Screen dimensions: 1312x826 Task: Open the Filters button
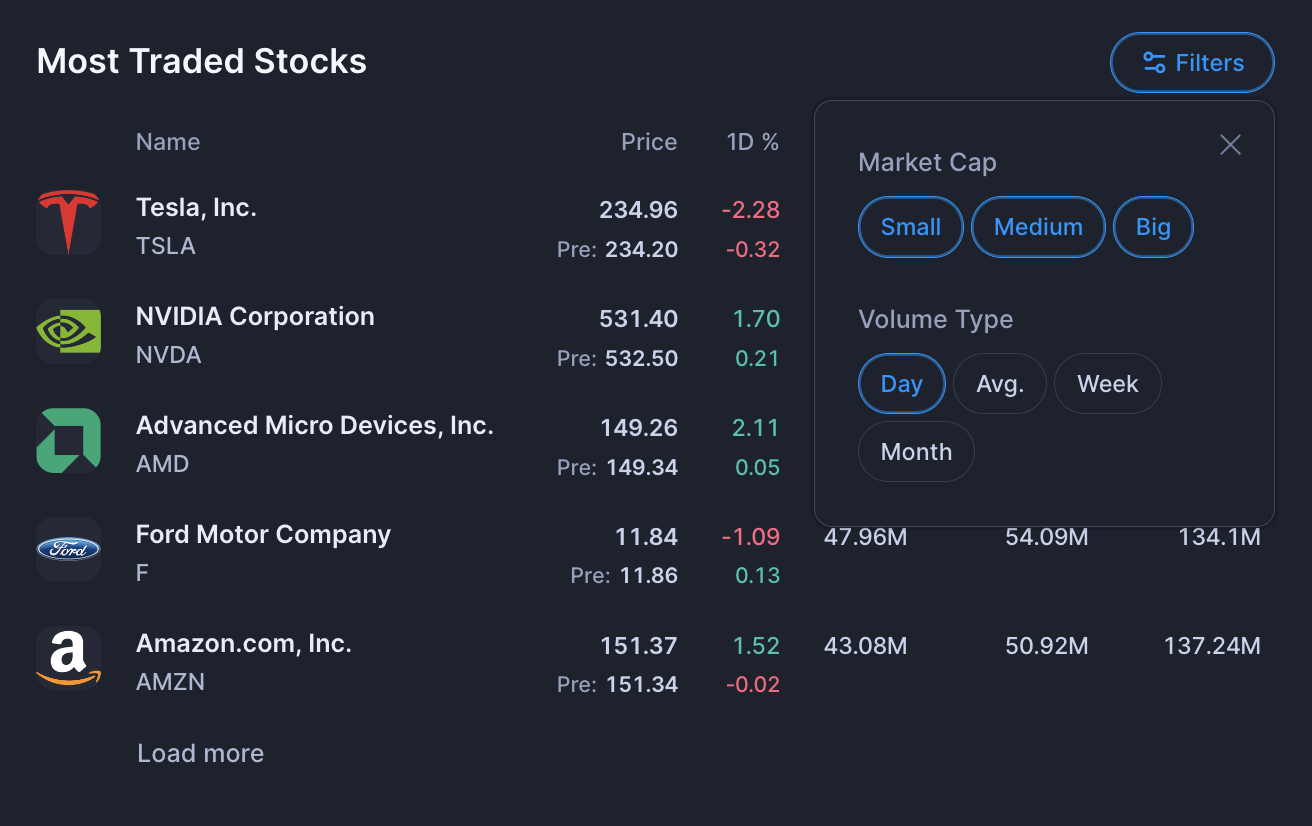1192,63
